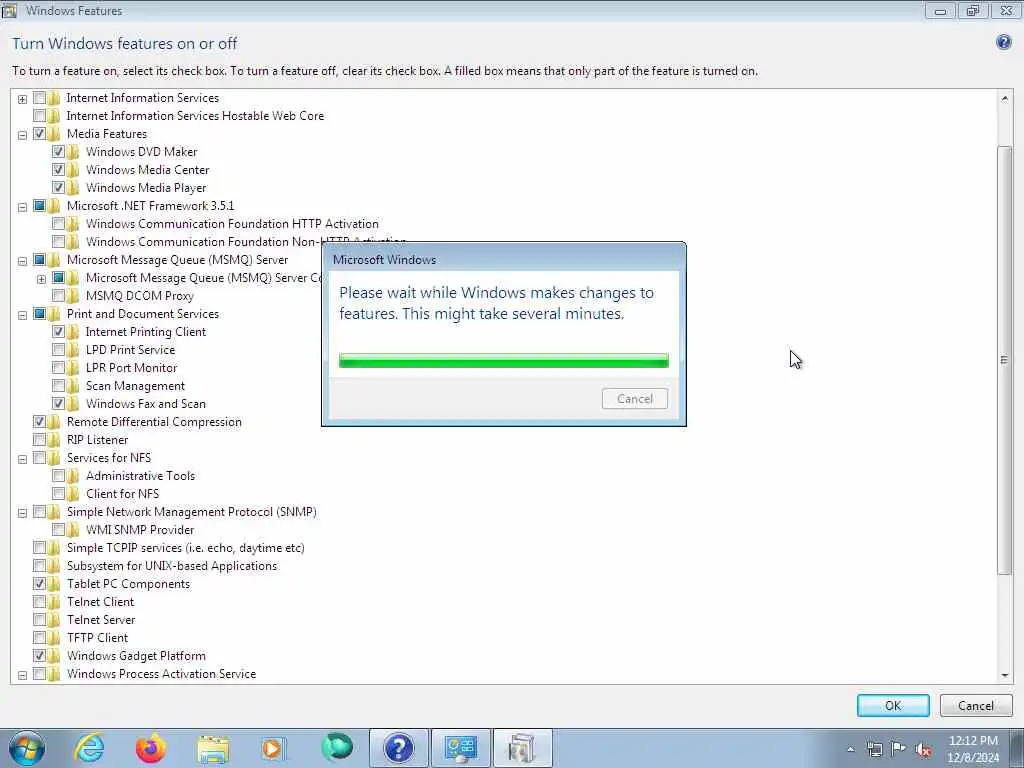Image resolution: width=1024 pixels, height=768 pixels.
Task: Collapse Microsoft .NET Framework 3.5.1 node
Action: pos(22,207)
